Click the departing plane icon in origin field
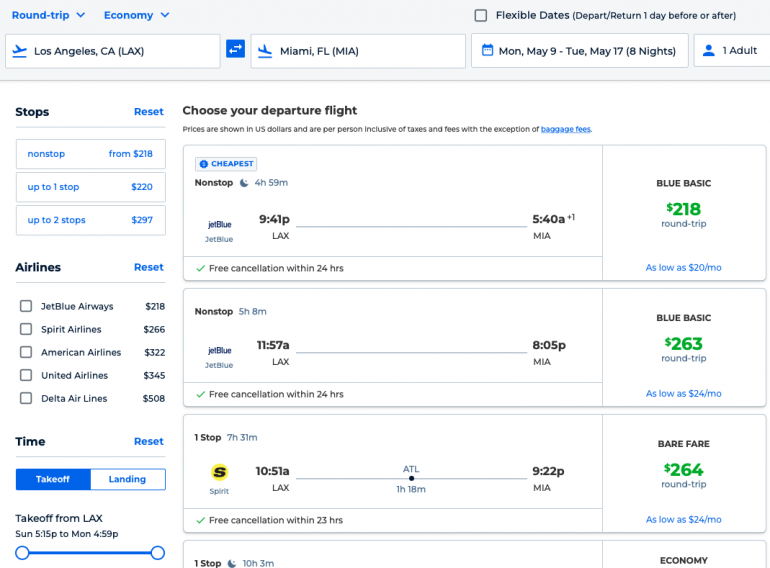Viewport: 770px width, 568px height. [x=20, y=50]
